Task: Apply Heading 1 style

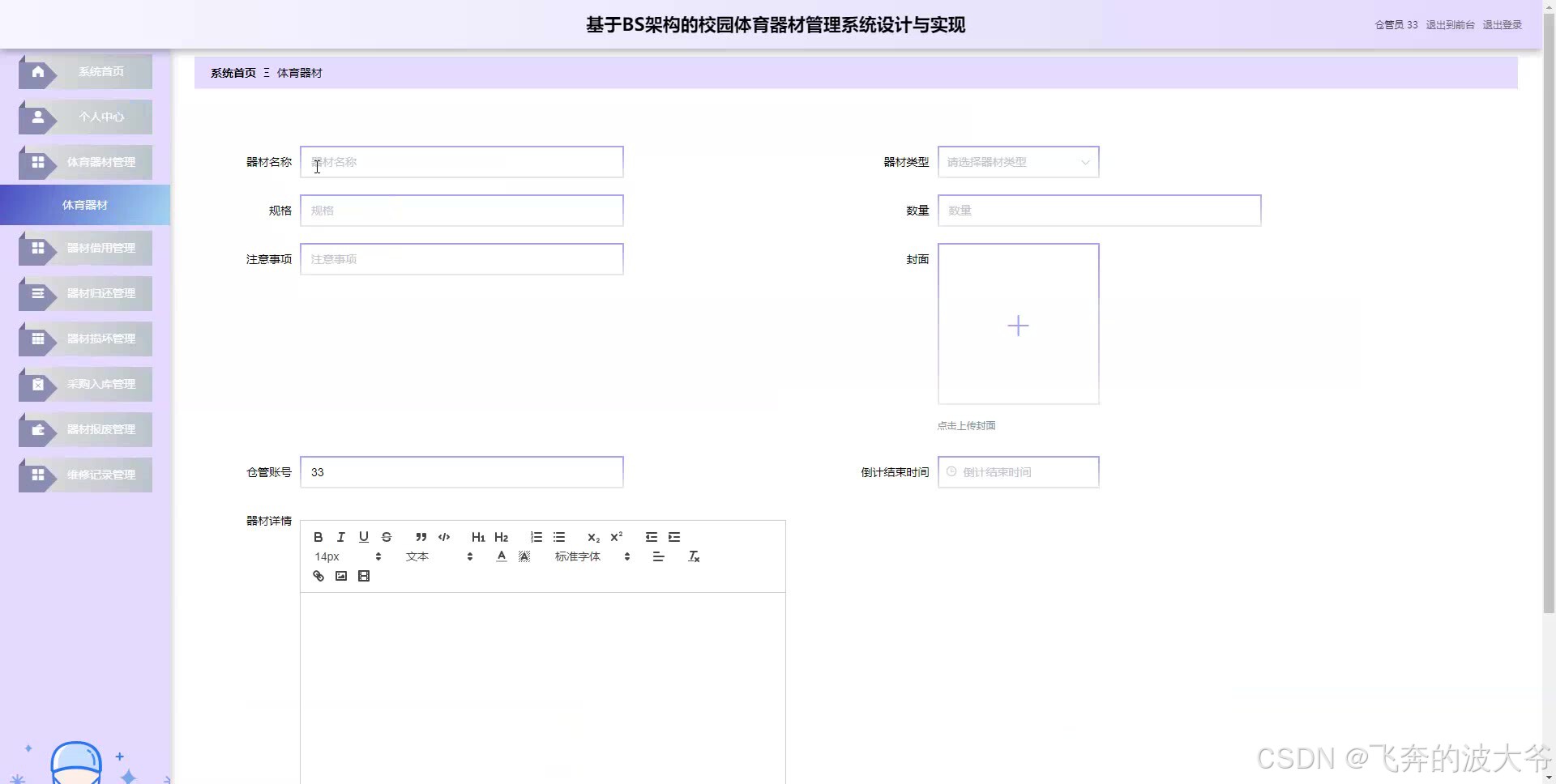Action: click(478, 537)
